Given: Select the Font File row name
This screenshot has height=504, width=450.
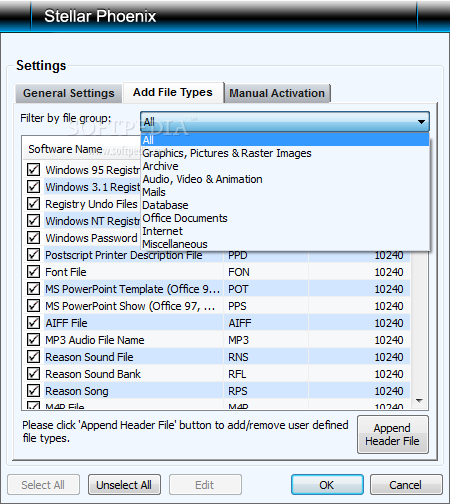Looking at the screenshot, I should pyautogui.click(x=66, y=272).
